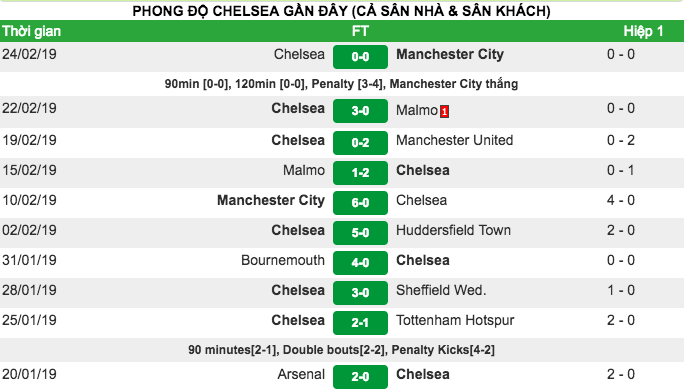The height and width of the screenshot is (391, 686).
Task: Open the 4-0 Bournemouth result badge
Action: (360, 263)
